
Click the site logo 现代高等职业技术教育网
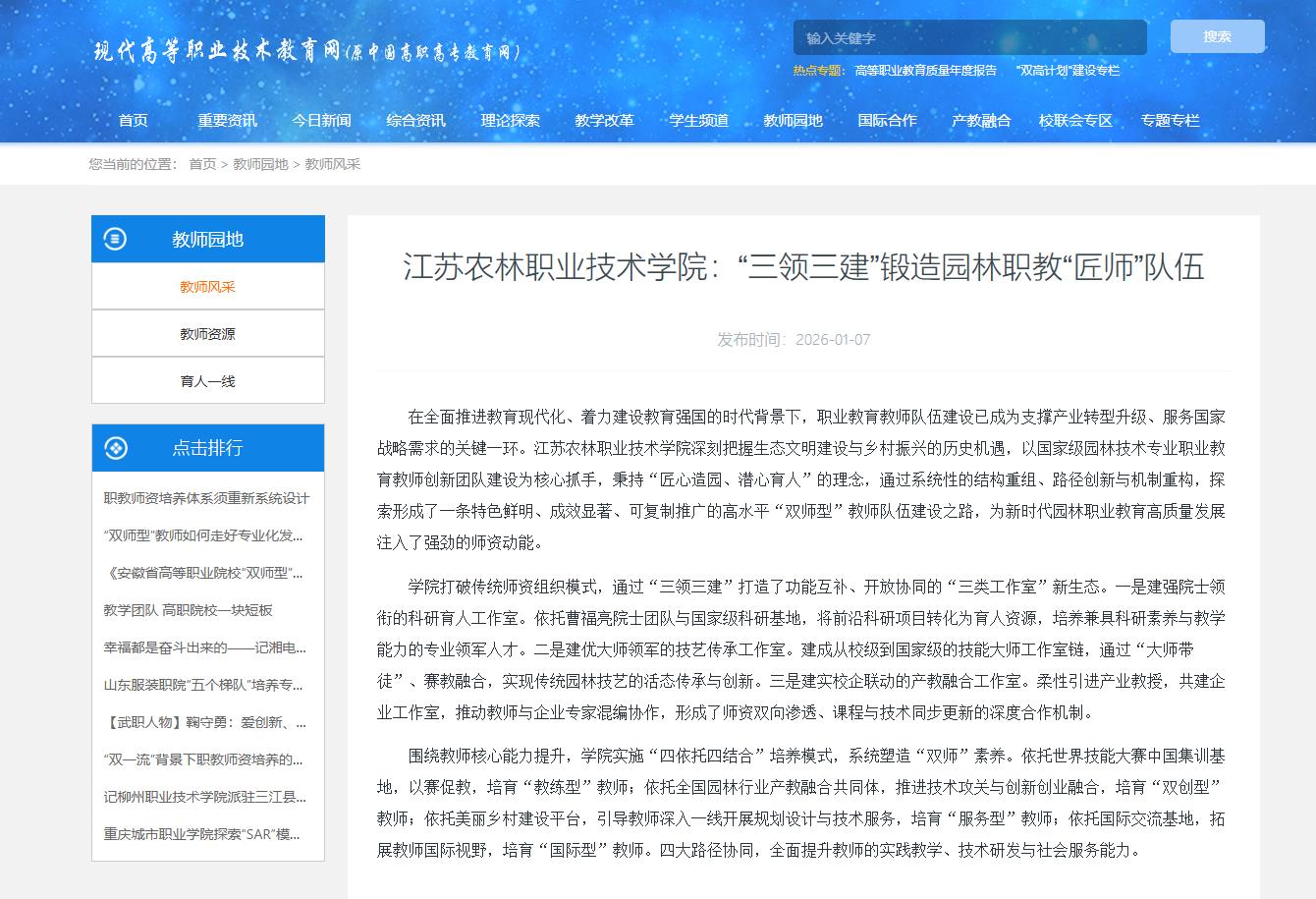click(305, 52)
